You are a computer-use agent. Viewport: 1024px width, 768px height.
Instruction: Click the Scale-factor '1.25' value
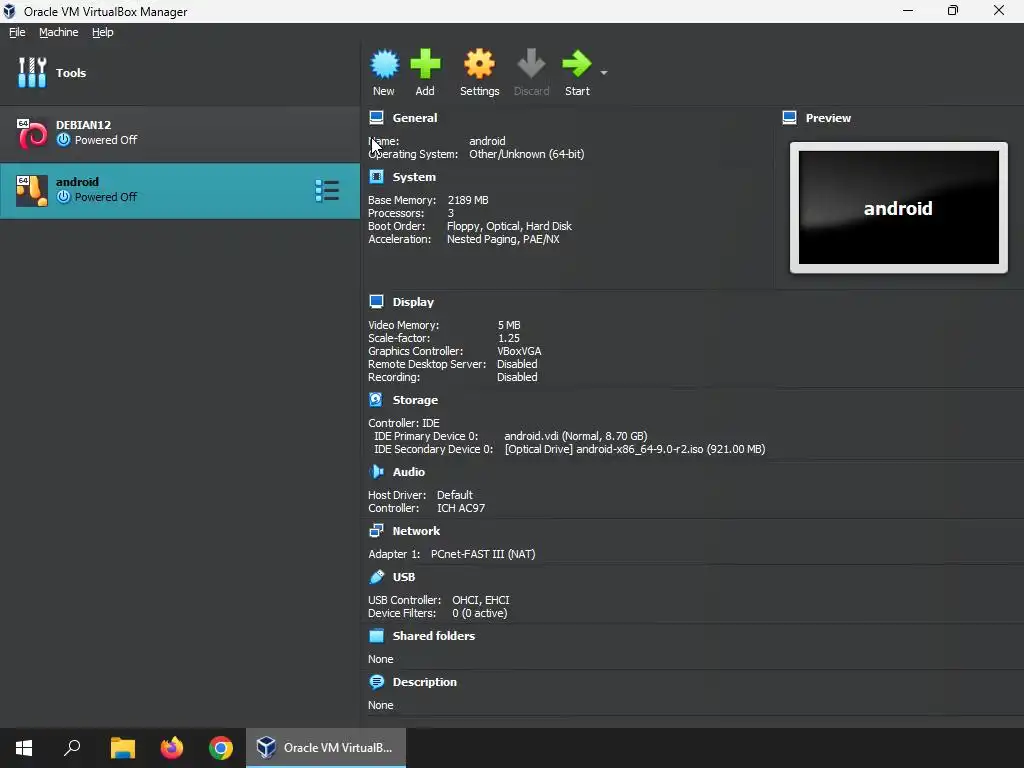coord(509,338)
